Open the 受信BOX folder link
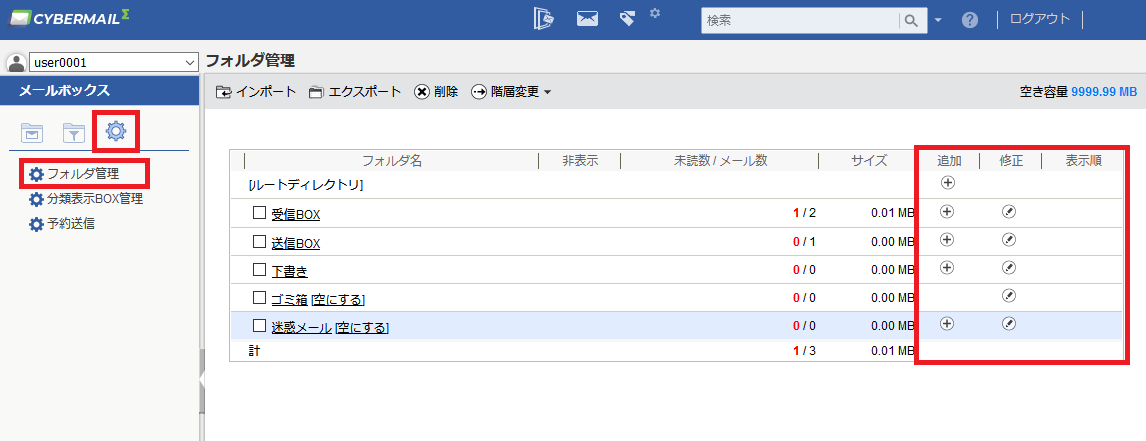The height and width of the screenshot is (441, 1146). (295, 214)
